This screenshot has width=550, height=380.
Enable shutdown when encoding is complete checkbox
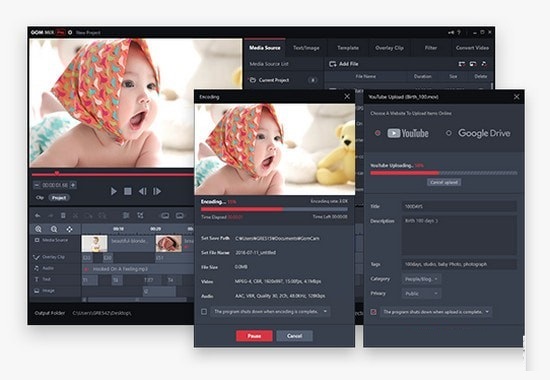click(204, 312)
